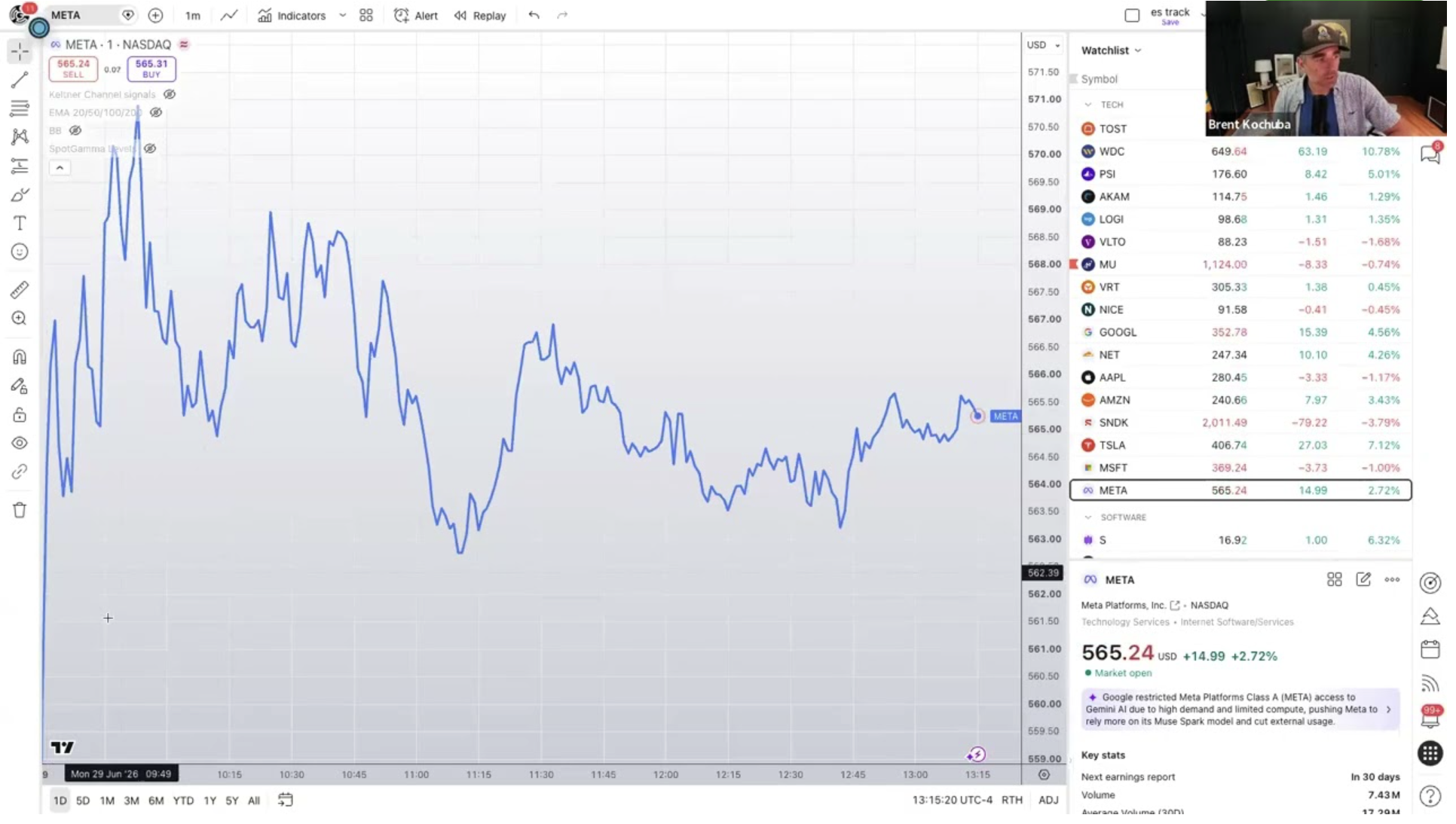1456x824 pixels.
Task: Select the 1D date range tab
Action: pyautogui.click(x=60, y=801)
